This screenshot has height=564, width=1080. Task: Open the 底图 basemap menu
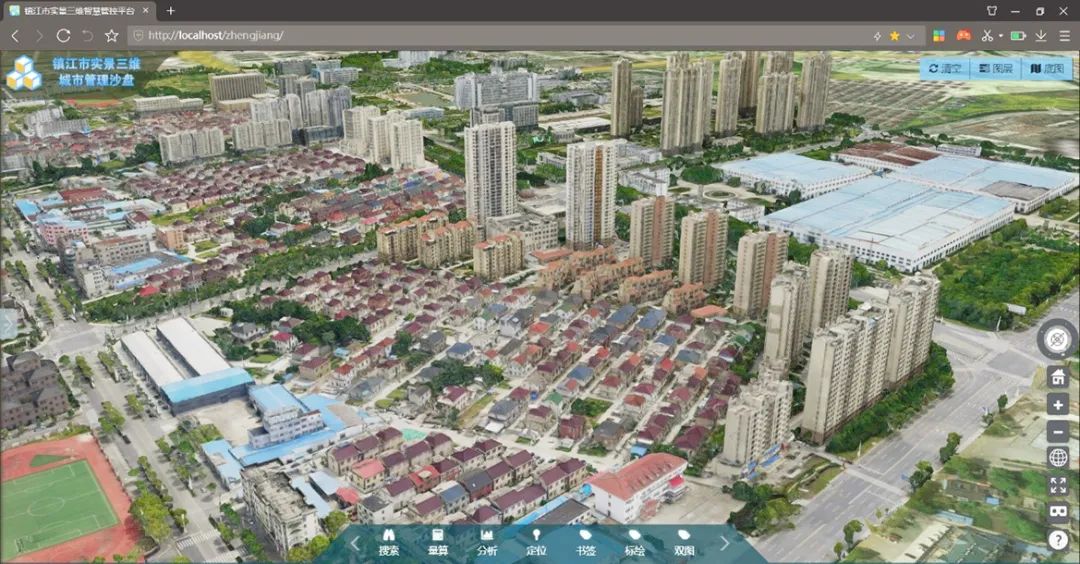point(1046,69)
